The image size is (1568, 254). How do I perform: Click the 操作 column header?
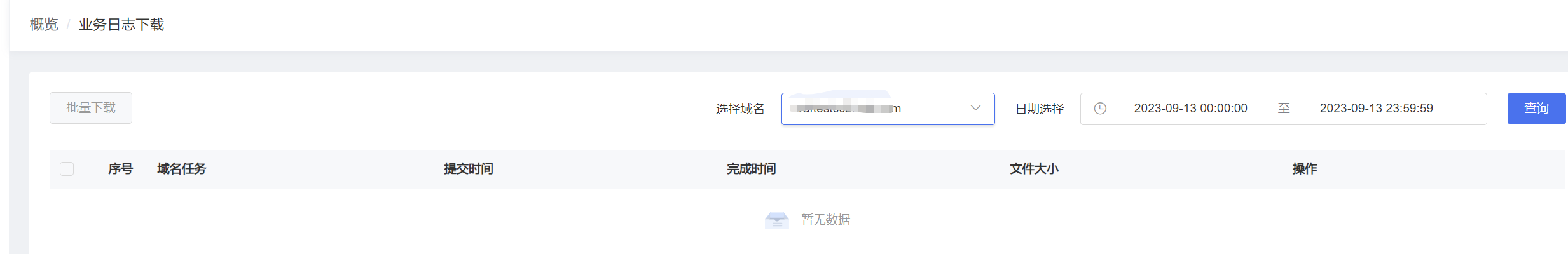click(x=1305, y=169)
